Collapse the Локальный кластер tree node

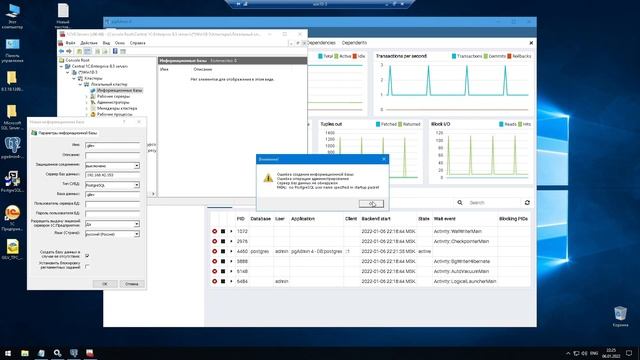click(x=81, y=84)
